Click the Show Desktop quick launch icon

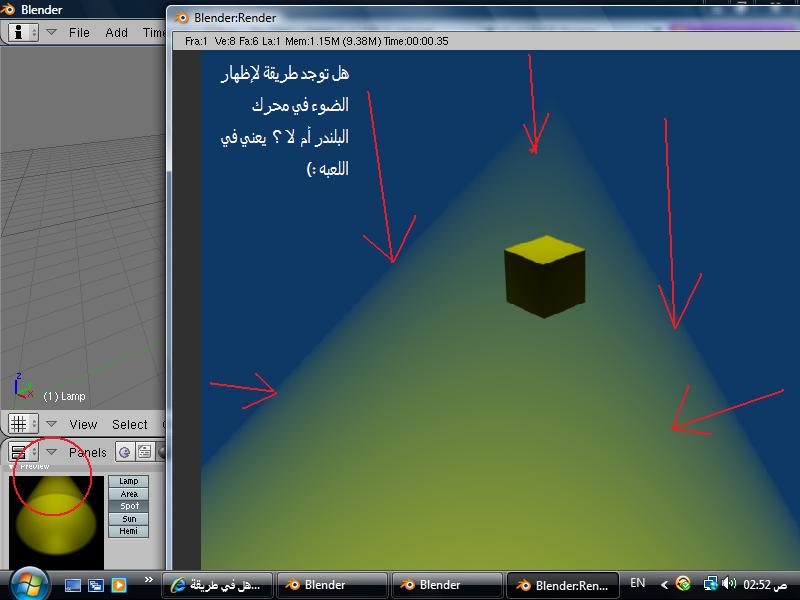[72, 585]
